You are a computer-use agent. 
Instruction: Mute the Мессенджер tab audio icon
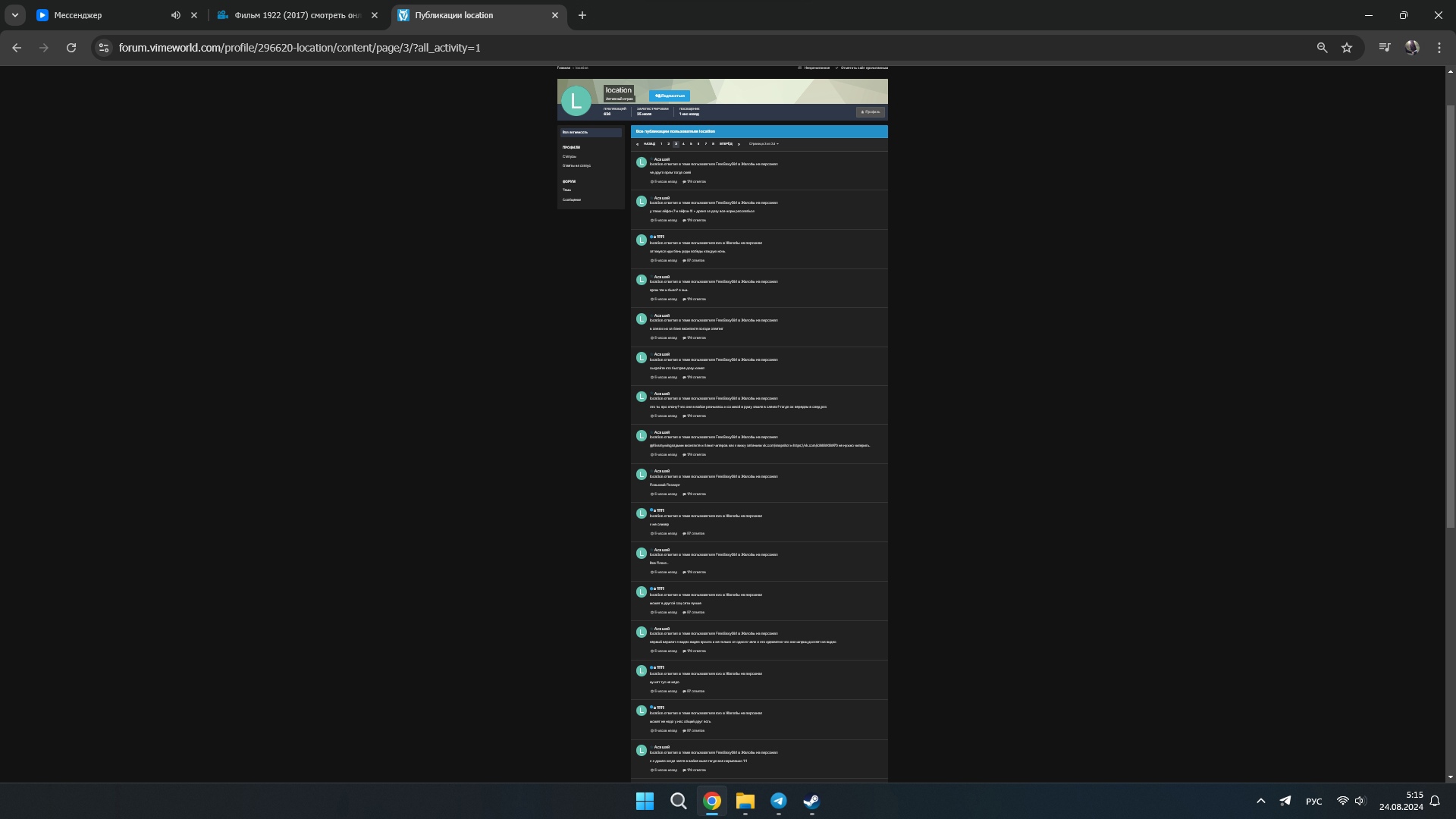pos(176,15)
